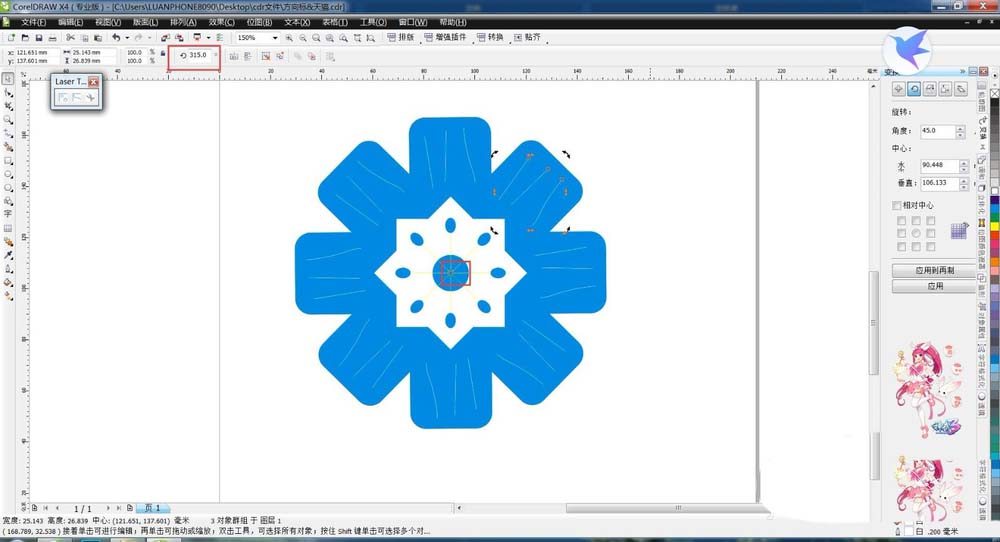Open the 编辑 menu
The image size is (1000, 542).
tap(70, 22)
